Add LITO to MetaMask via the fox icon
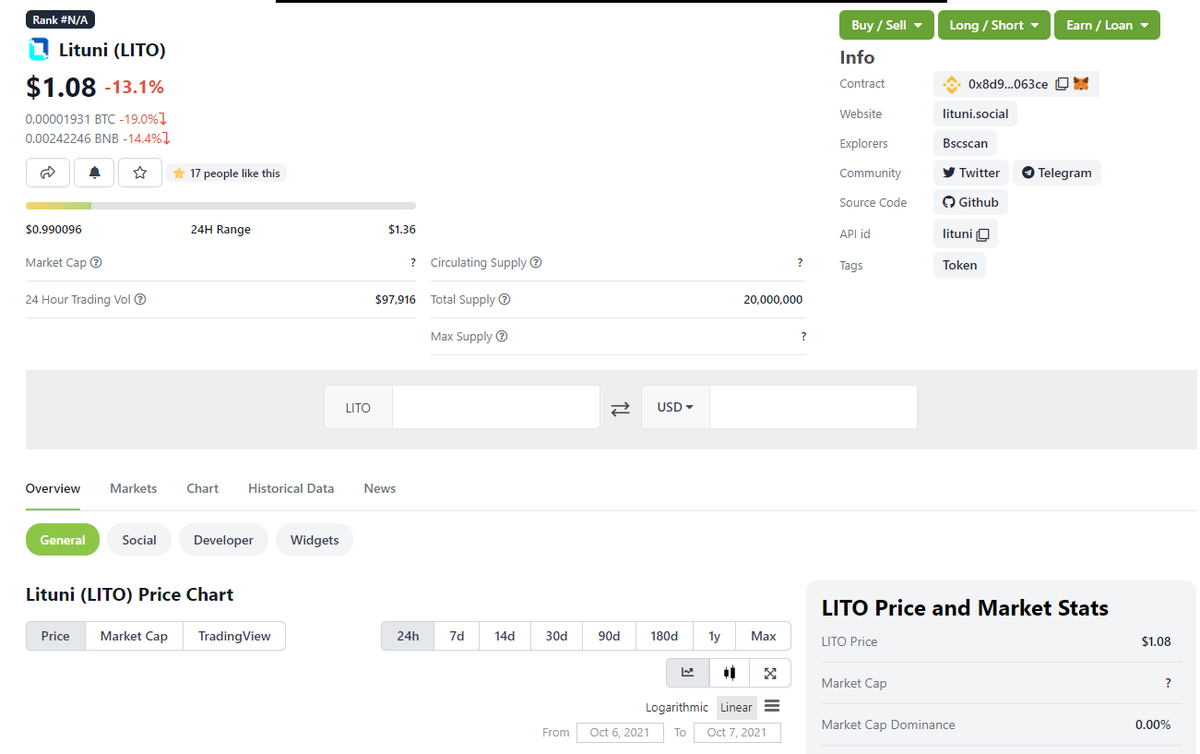This screenshot has height=754, width=1200. pos(1081,84)
